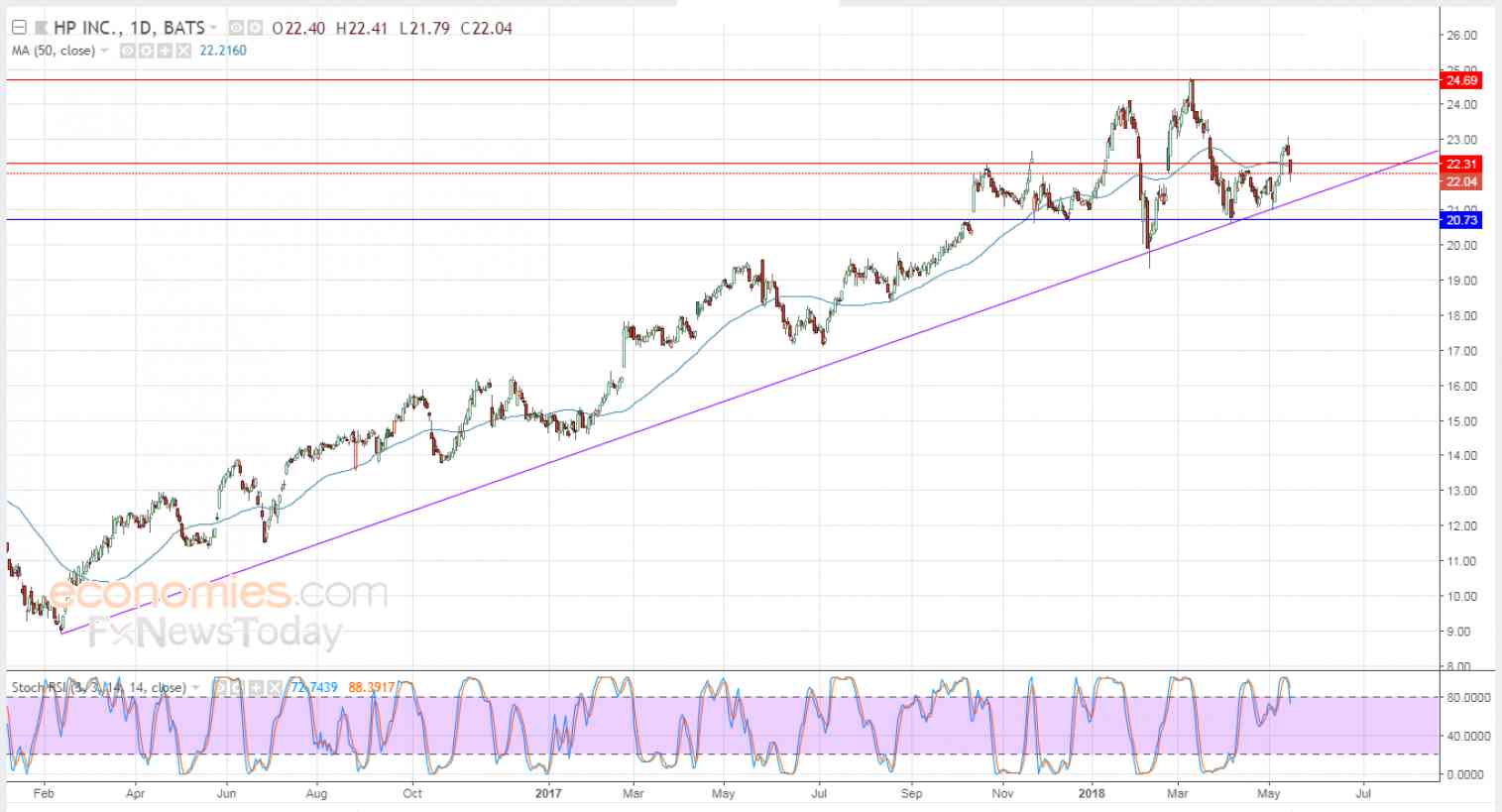The image size is (1502, 812).
Task: Click the 2017 label on the time axis
Action: (x=548, y=793)
